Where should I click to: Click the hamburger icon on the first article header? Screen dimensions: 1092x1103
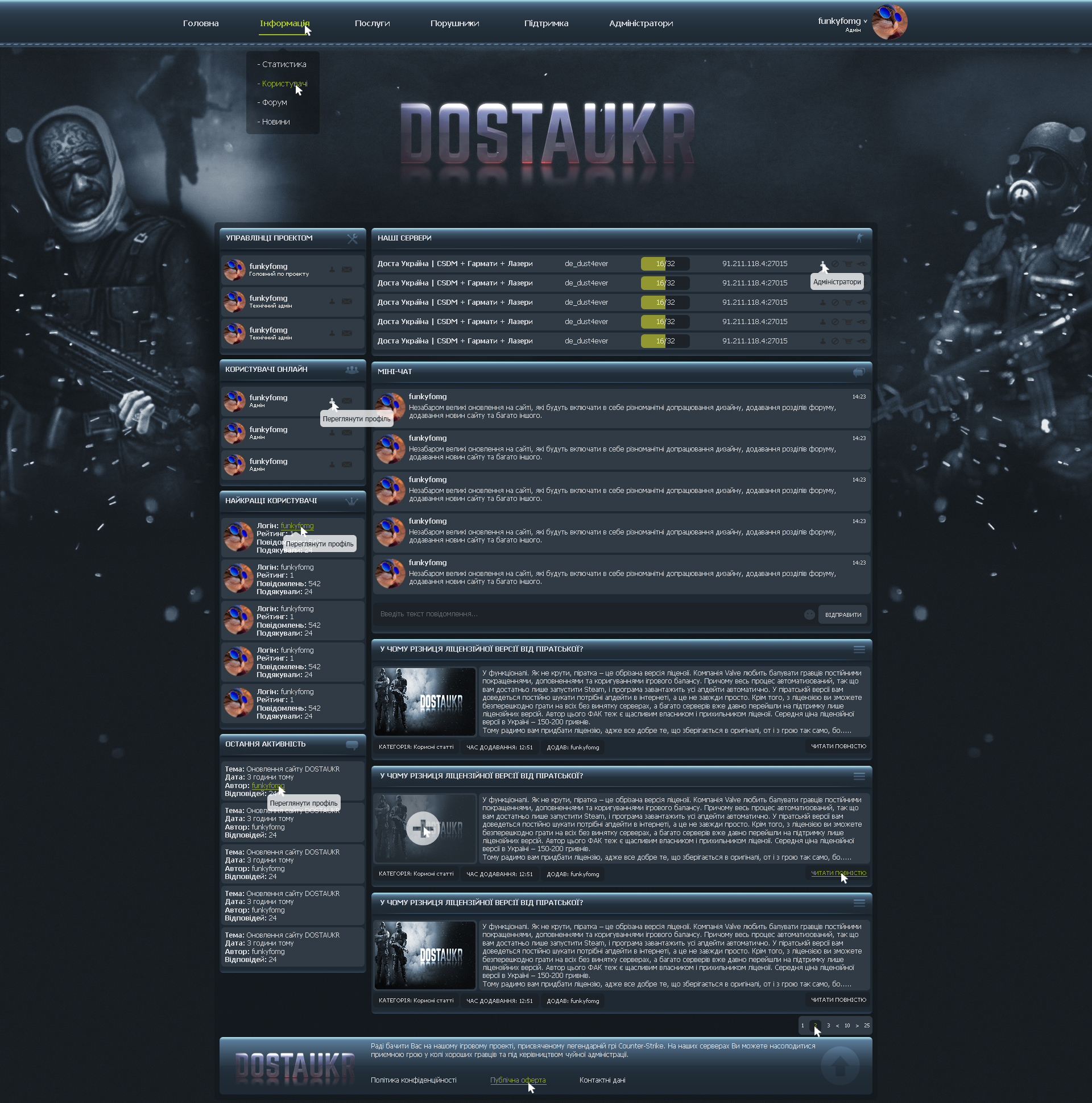pyautogui.click(x=859, y=650)
